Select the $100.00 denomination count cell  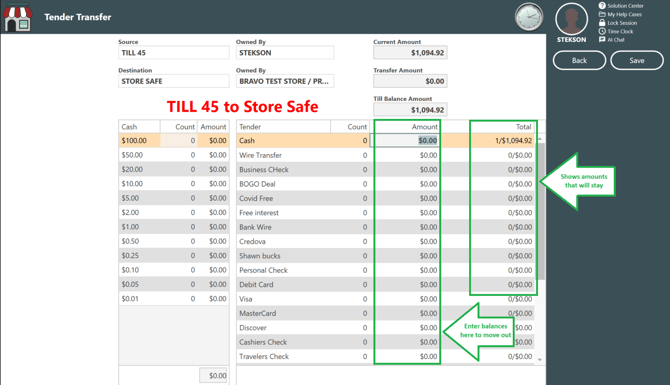[178, 141]
